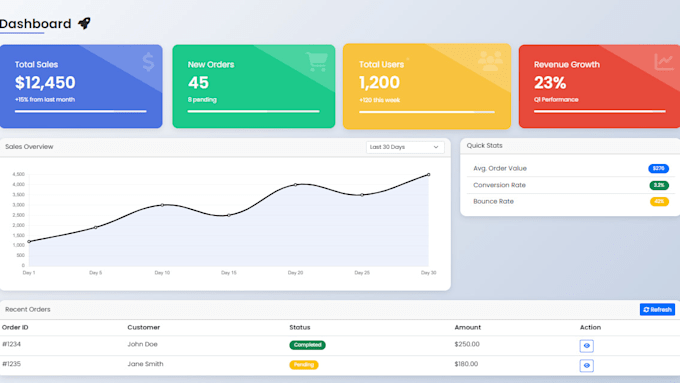Viewport: 680px width, 383px height.
Task: Click the Completed status badge
Action: point(307,345)
